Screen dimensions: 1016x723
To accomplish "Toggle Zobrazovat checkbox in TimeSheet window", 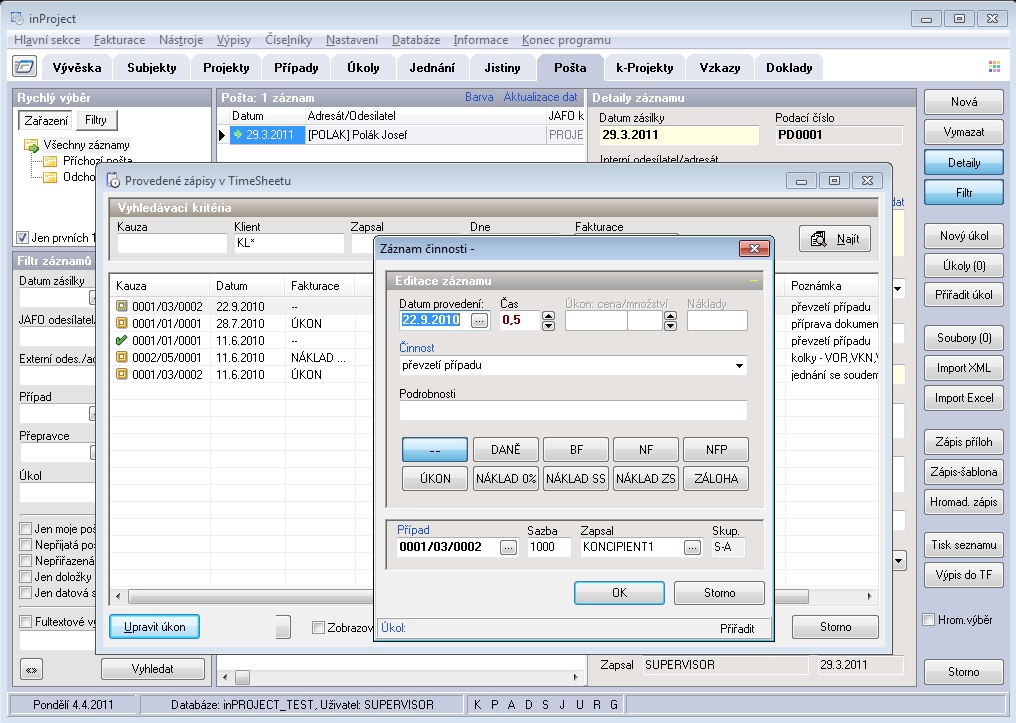I will click(x=318, y=627).
